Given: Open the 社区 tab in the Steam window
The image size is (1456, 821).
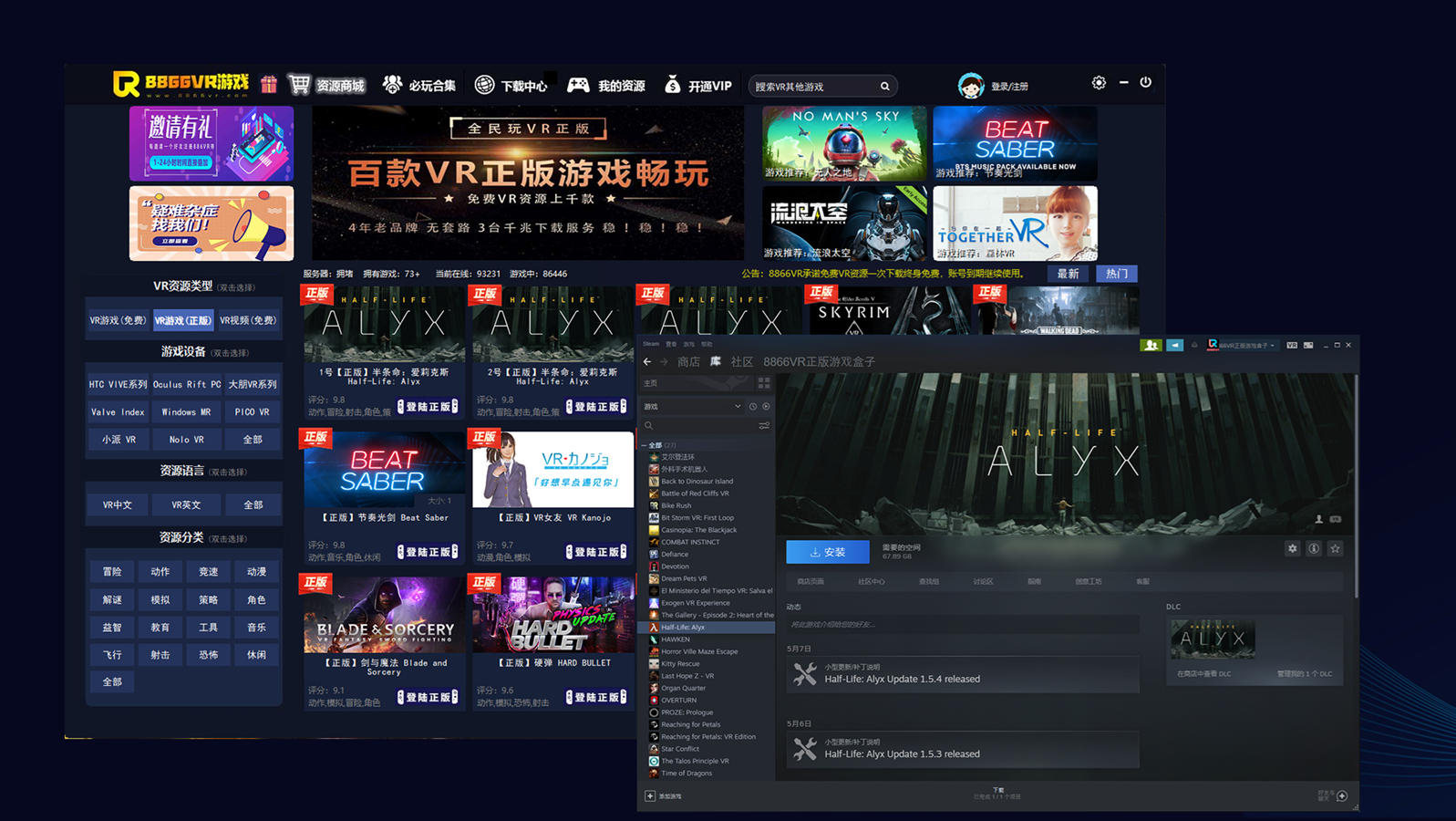Looking at the screenshot, I should pos(742,361).
